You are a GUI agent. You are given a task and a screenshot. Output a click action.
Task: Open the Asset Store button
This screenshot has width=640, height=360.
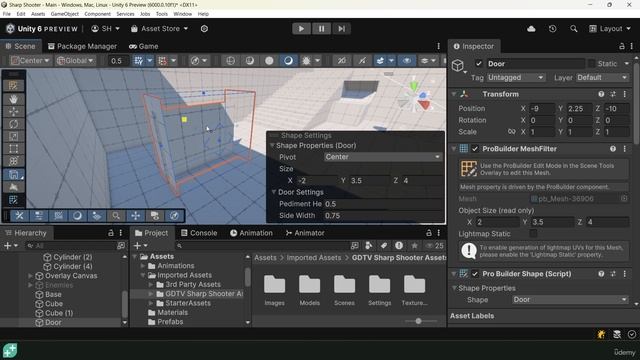159,29
